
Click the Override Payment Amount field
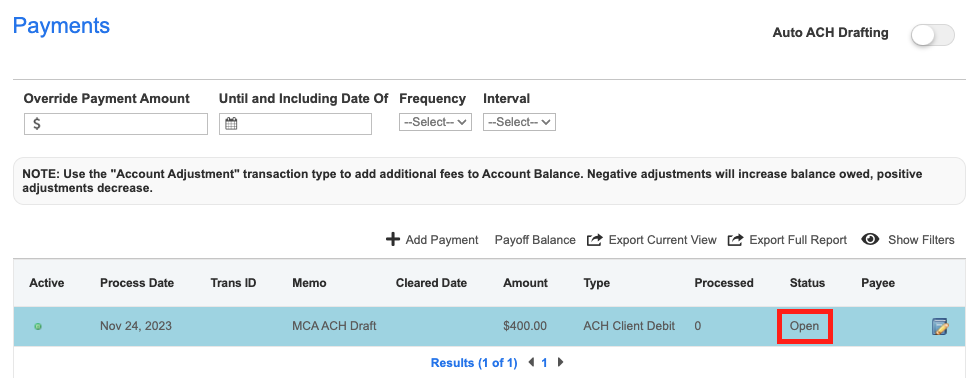116,124
